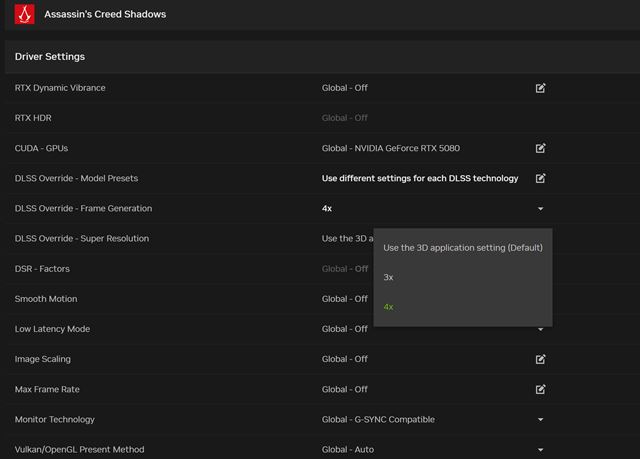Edit the RTX Dynamic Vibrance setting

coord(540,88)
